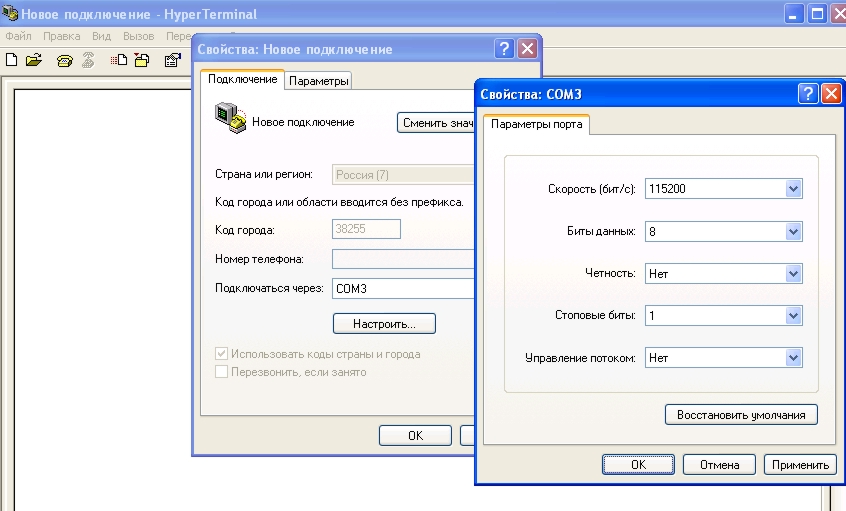Click the Страна или регион combo box
The height and width of the screenshot is (511, 846).
403,175
